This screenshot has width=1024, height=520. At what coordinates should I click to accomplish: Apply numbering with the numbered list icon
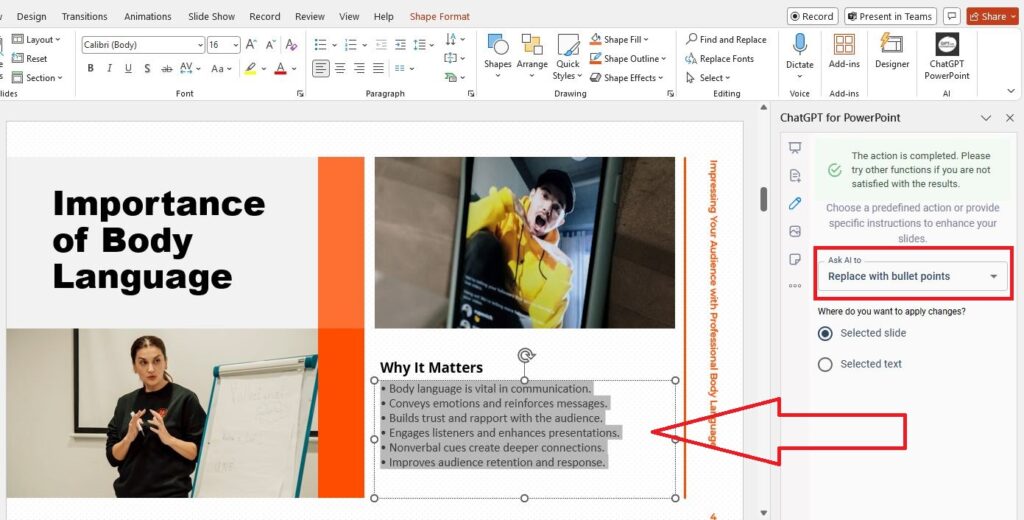tap(351, 44)
